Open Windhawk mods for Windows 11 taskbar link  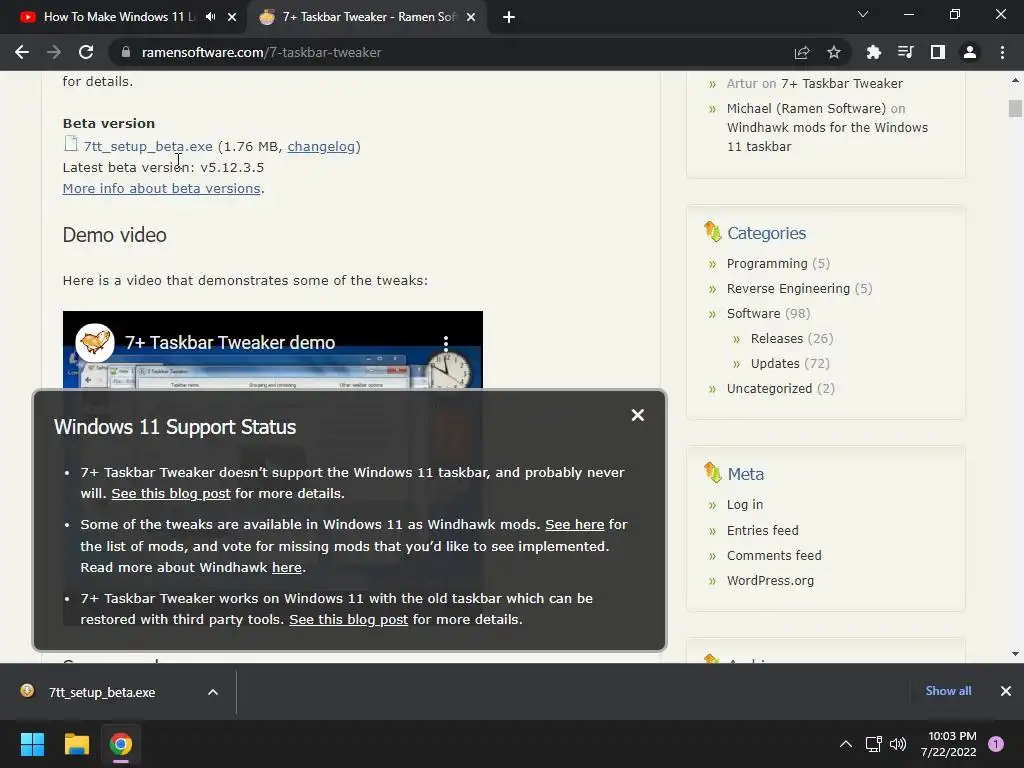coord(827,136)
